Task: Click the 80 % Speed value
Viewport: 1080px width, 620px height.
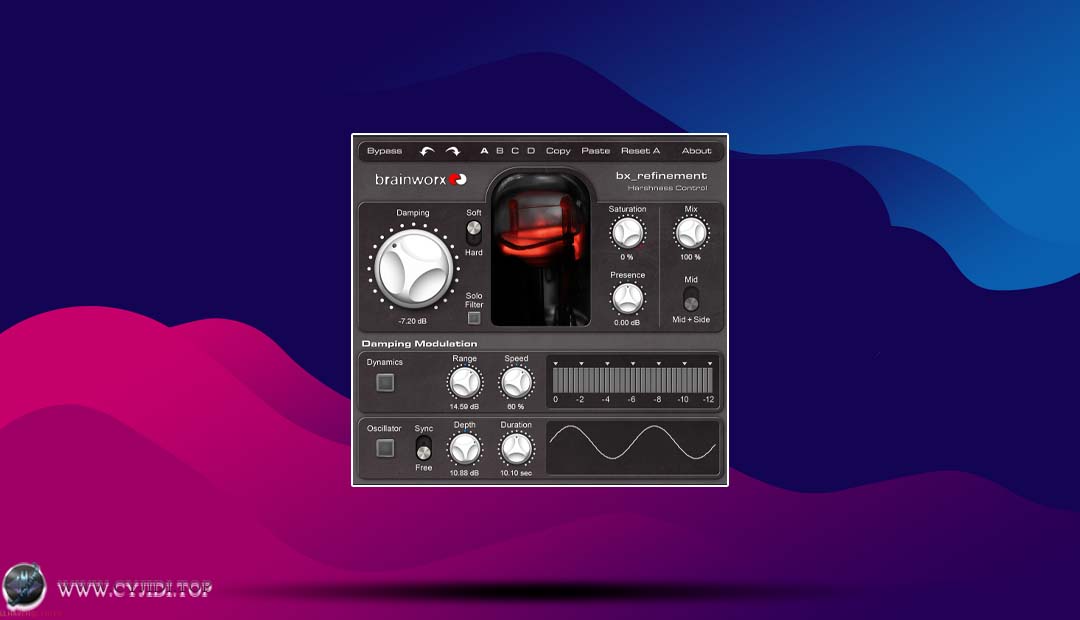Action: pos(515,406)
